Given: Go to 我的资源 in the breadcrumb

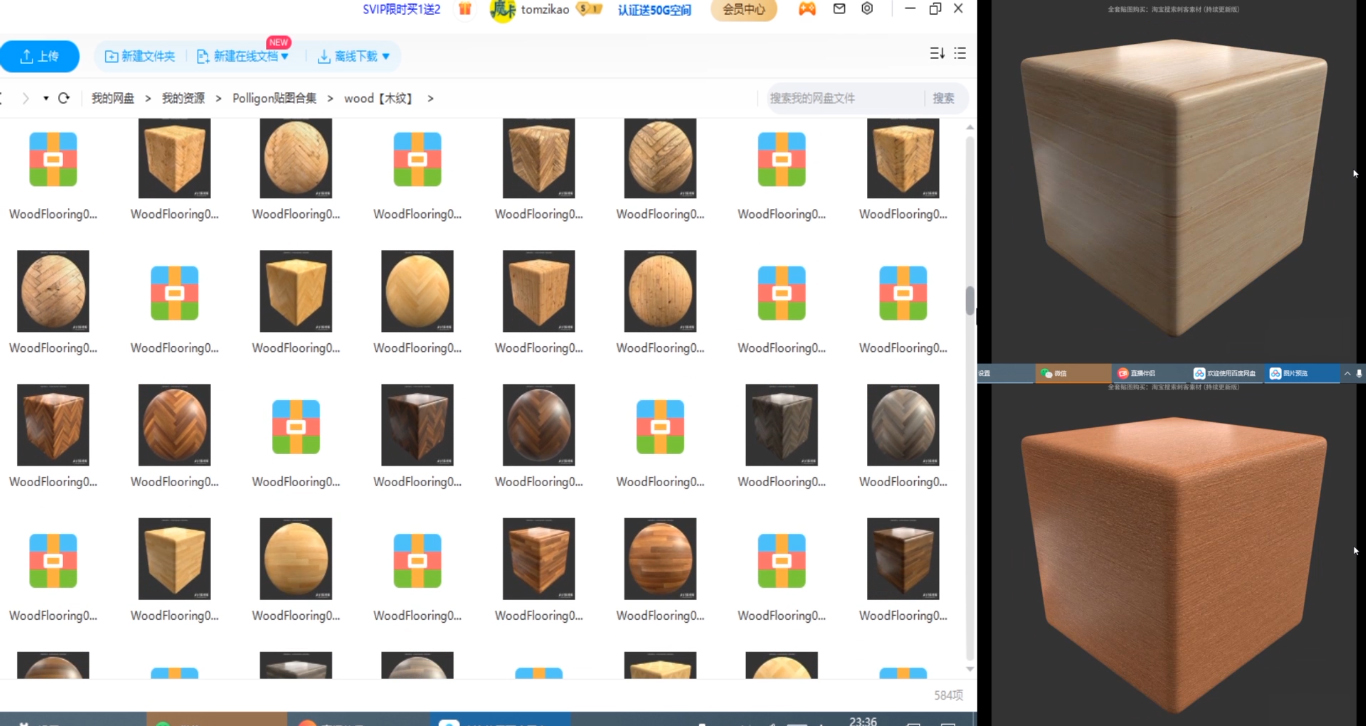Looking at the screenshot, I should [x=183, y=98].
